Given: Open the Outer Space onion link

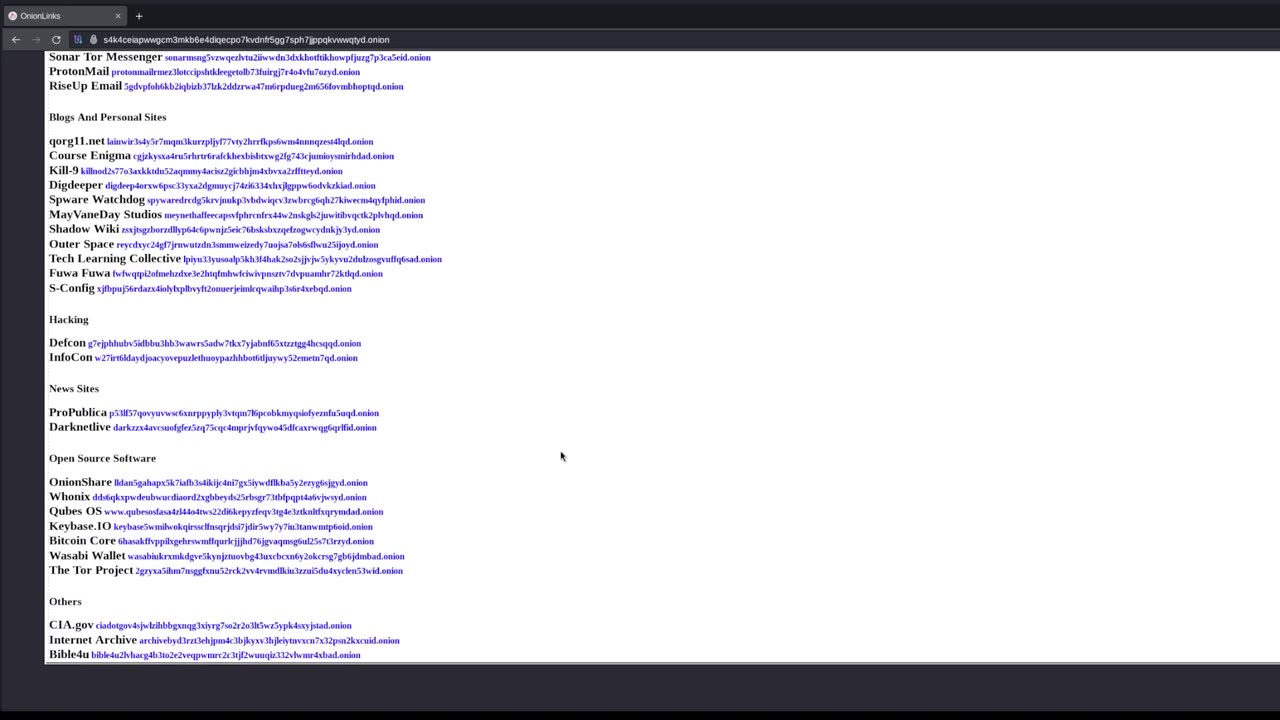Looking at the screenshot, I should coord(248,245).
